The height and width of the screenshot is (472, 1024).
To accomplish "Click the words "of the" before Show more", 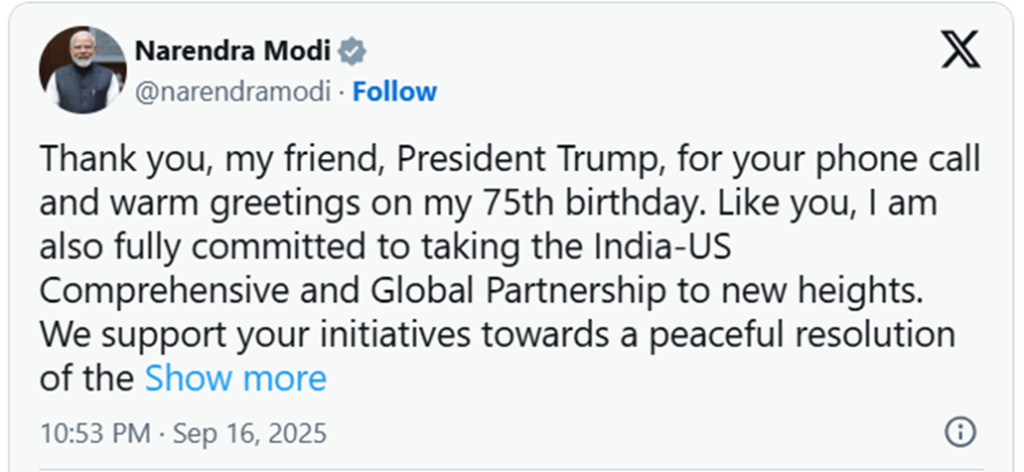I will (x=88, y=378).
